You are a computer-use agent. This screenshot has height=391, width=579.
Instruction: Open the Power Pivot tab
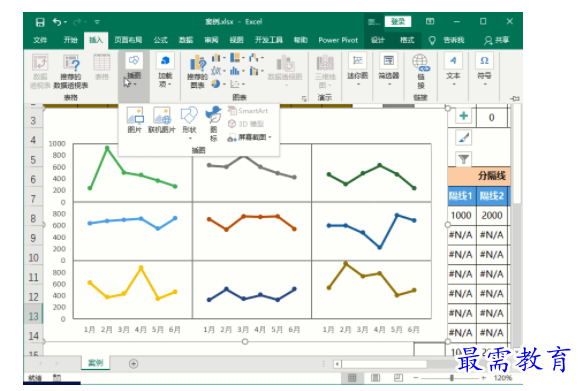pyautogui.click(x=338, y=40)
